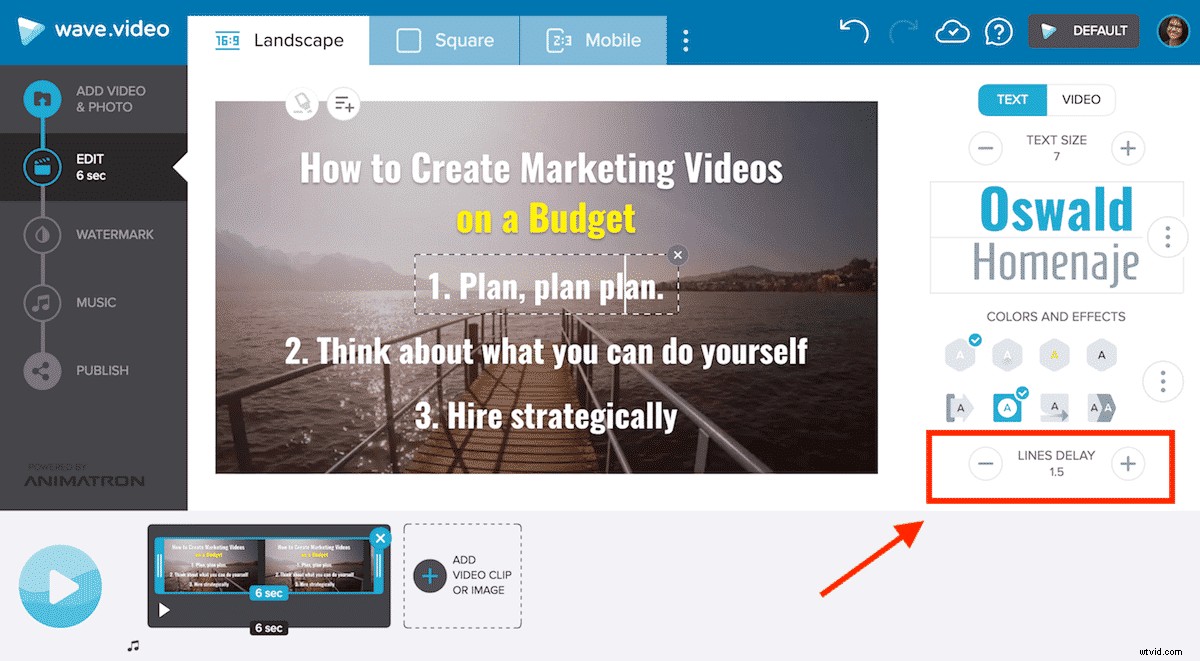
Task: Click the cloud save icon
Action: pos(952,31)
